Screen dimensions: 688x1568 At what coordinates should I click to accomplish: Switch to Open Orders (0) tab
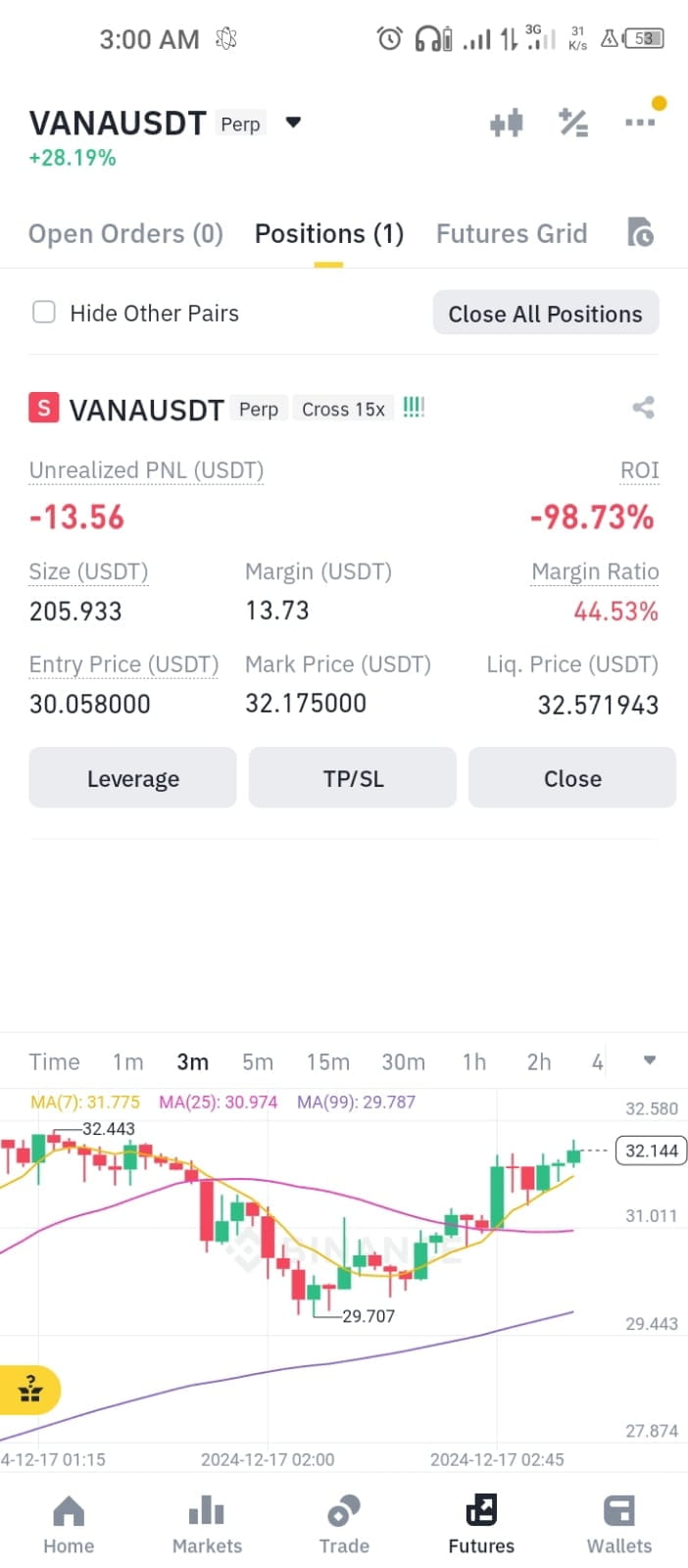point(125,233)
